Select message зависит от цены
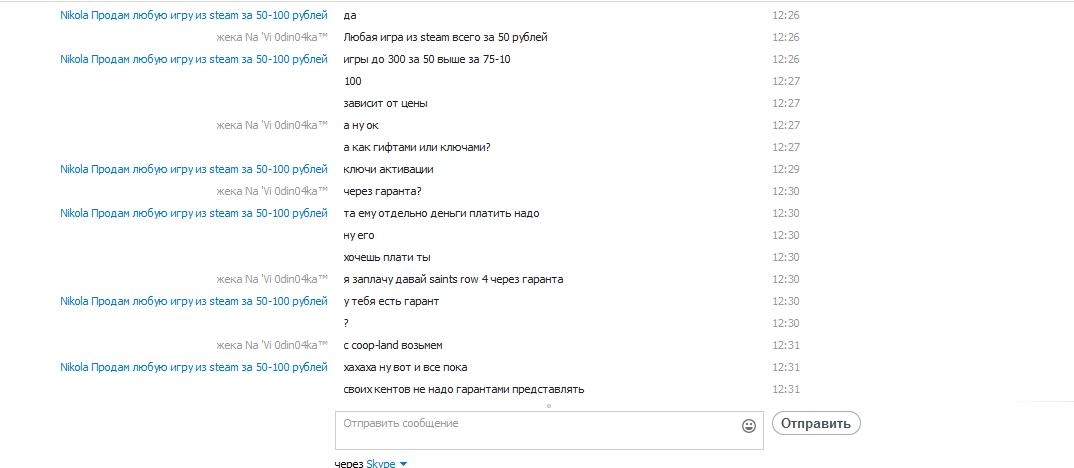Screen dimensions: 1074x468 pos(386,103)
